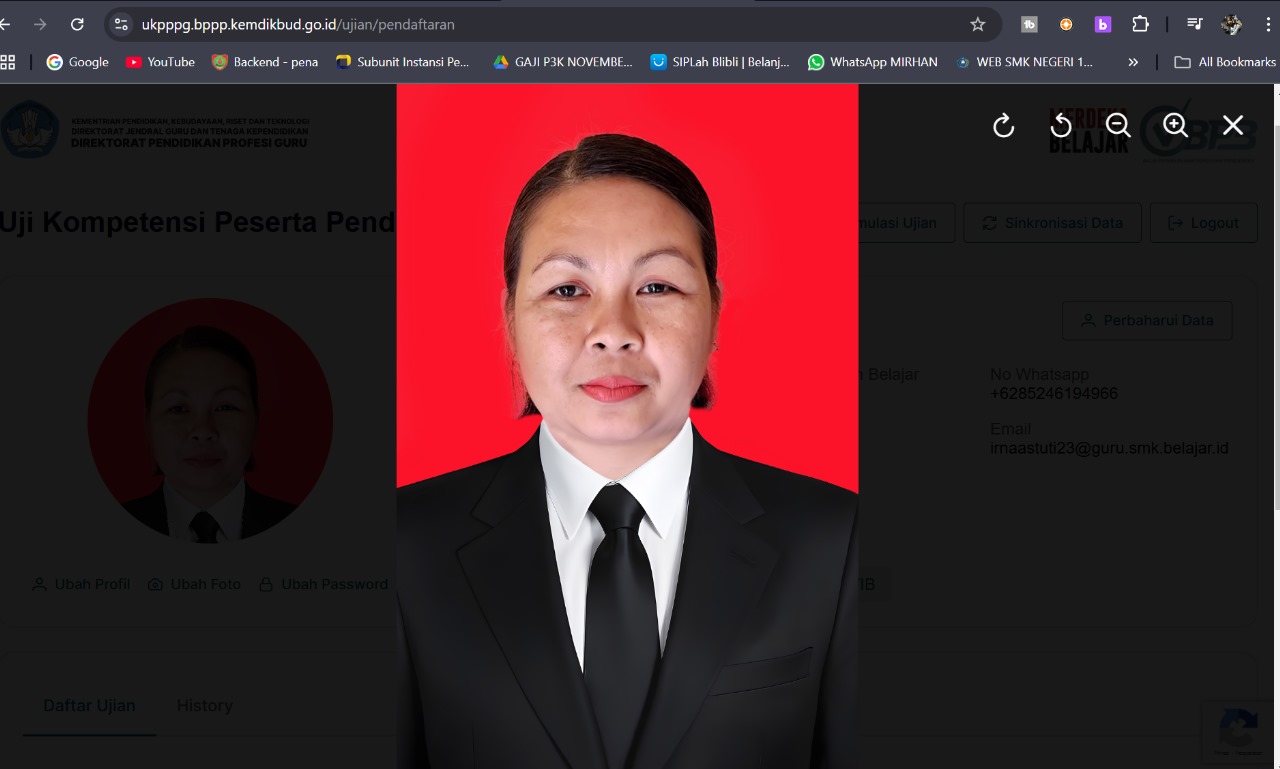
Task: Go forward in browser history
Action: [40, 24]
